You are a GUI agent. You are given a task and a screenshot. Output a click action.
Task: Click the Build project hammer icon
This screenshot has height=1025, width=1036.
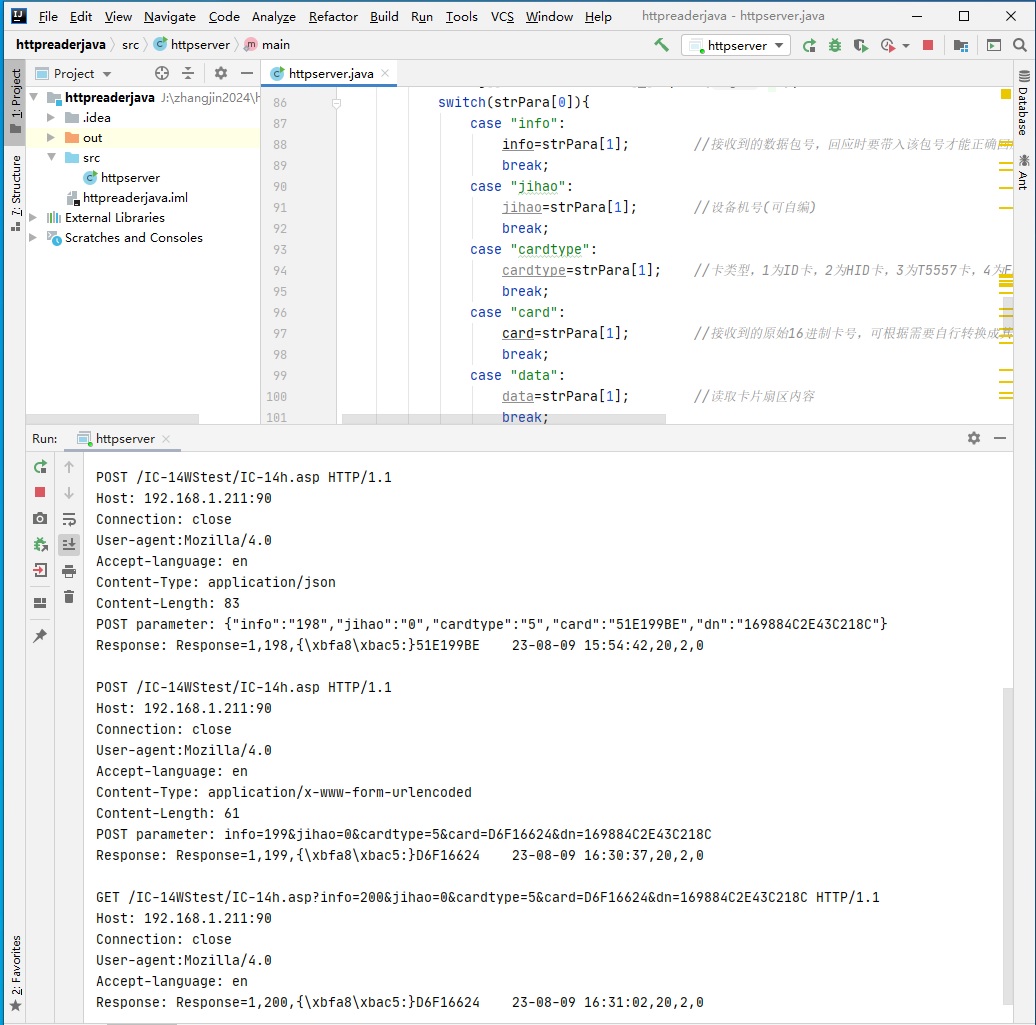click(x=661, y=45)
